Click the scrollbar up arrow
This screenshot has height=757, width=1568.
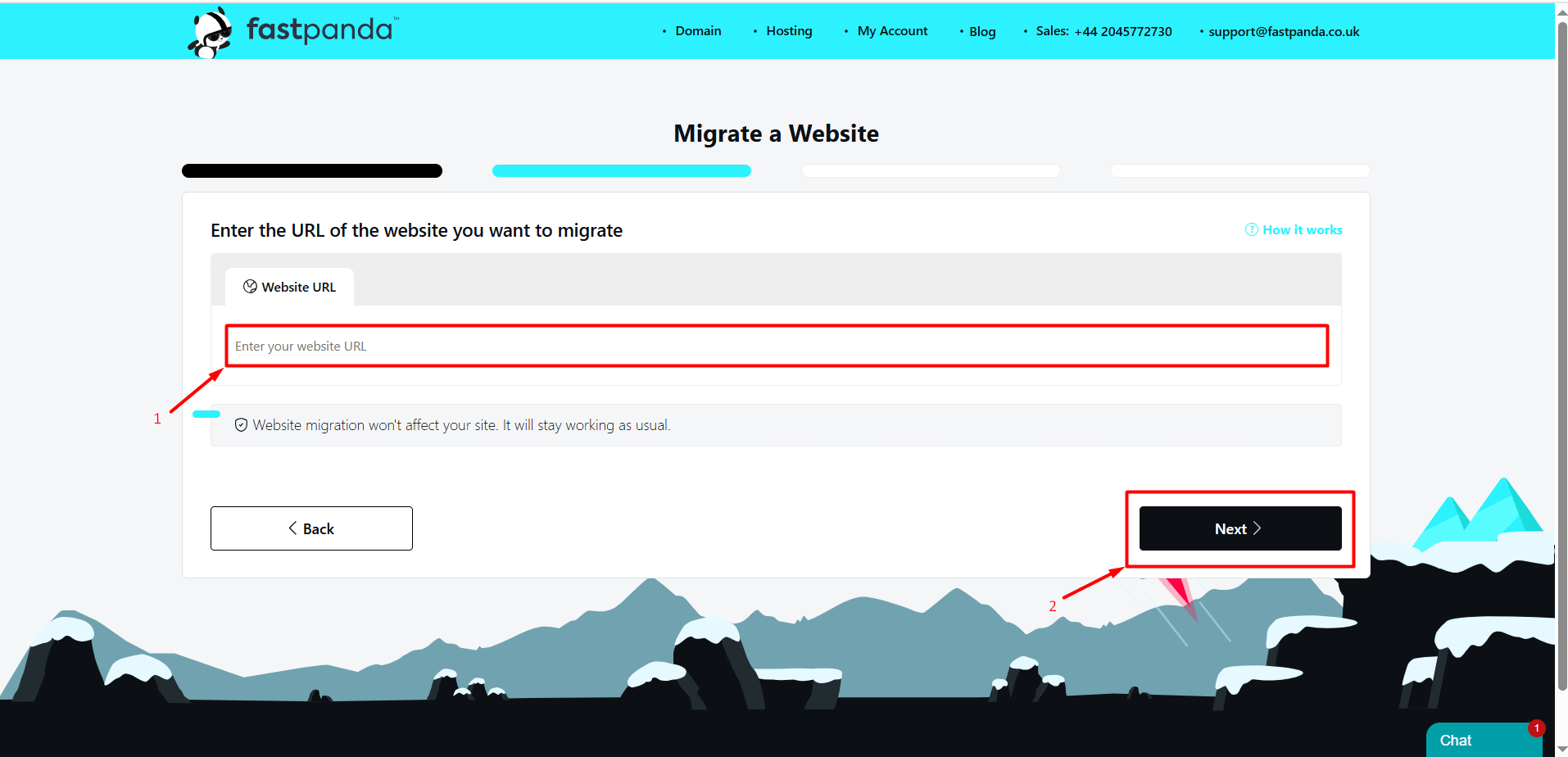1561,11
